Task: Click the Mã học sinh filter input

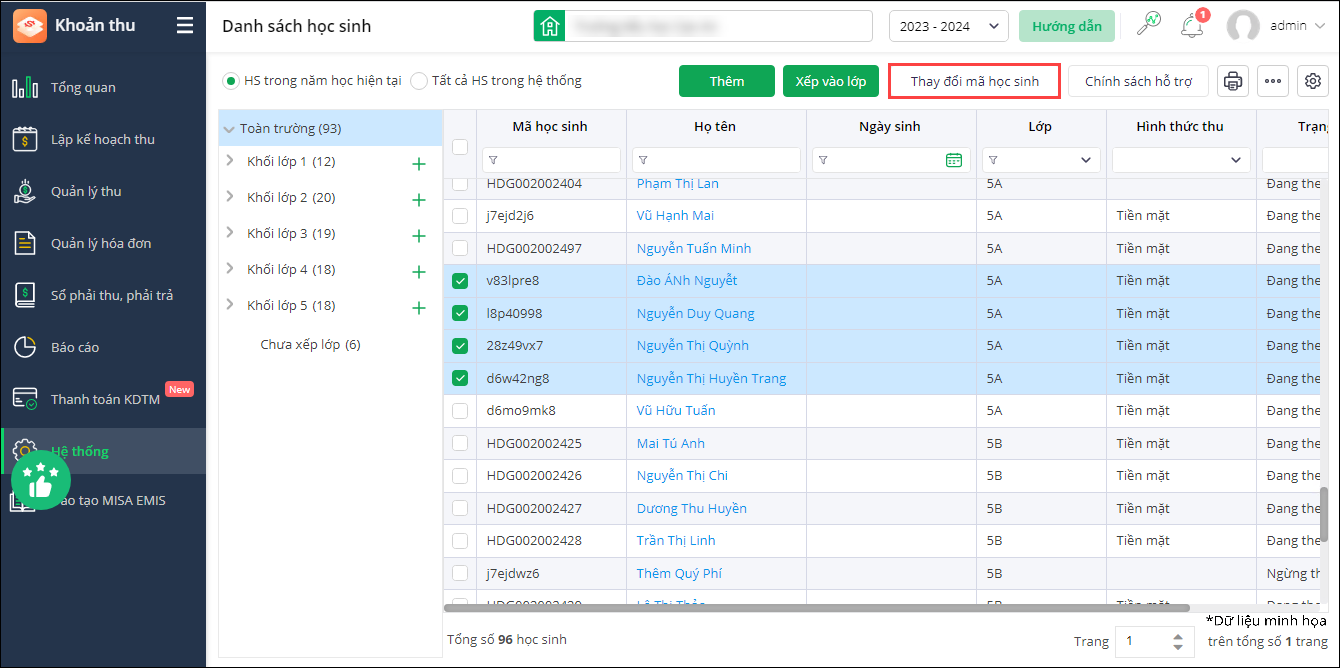Action: point(558,160)
